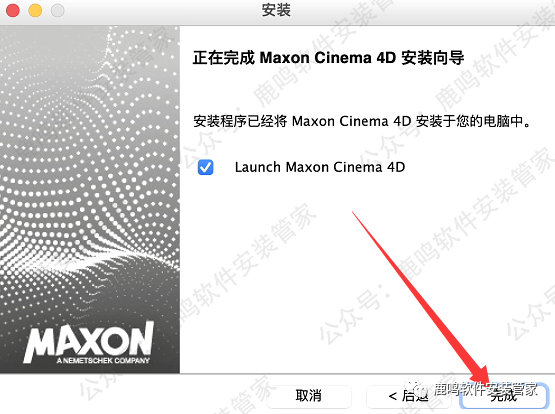This screenshot has width=555, height=414.
Task: Click the 安装程序已经将 Maxon Cinema 4D message text
Action: [x=362, y=121]
